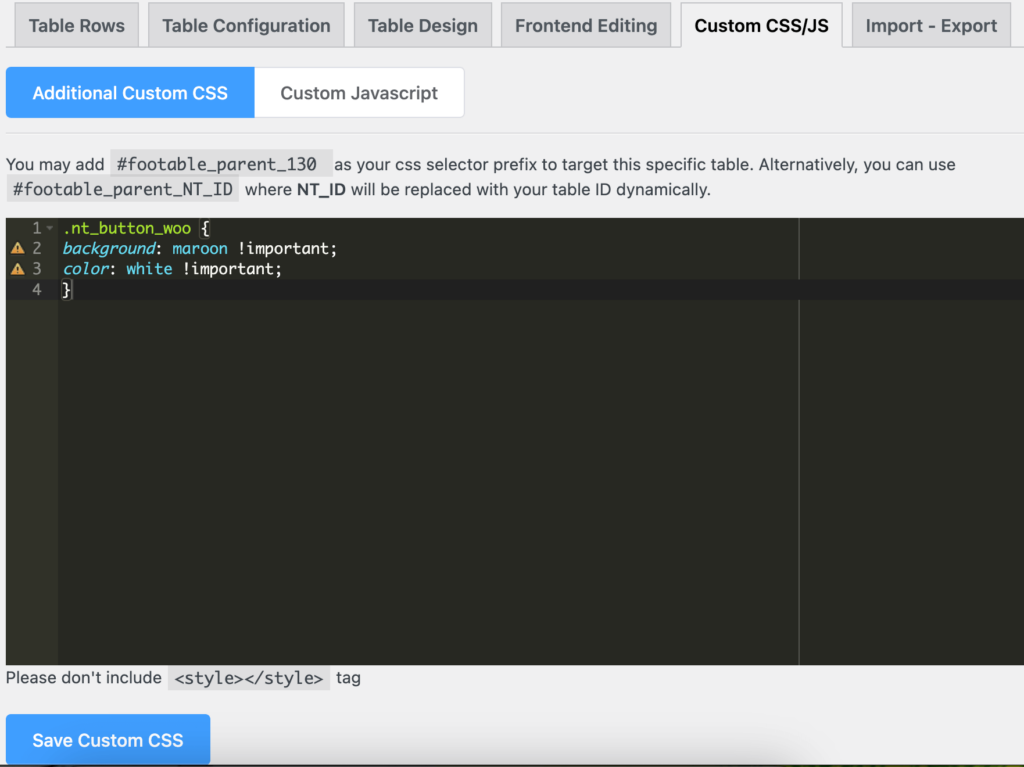Go to Frontend Editing tab
This screenshot has width=1024, height=767.
[586, 25]
